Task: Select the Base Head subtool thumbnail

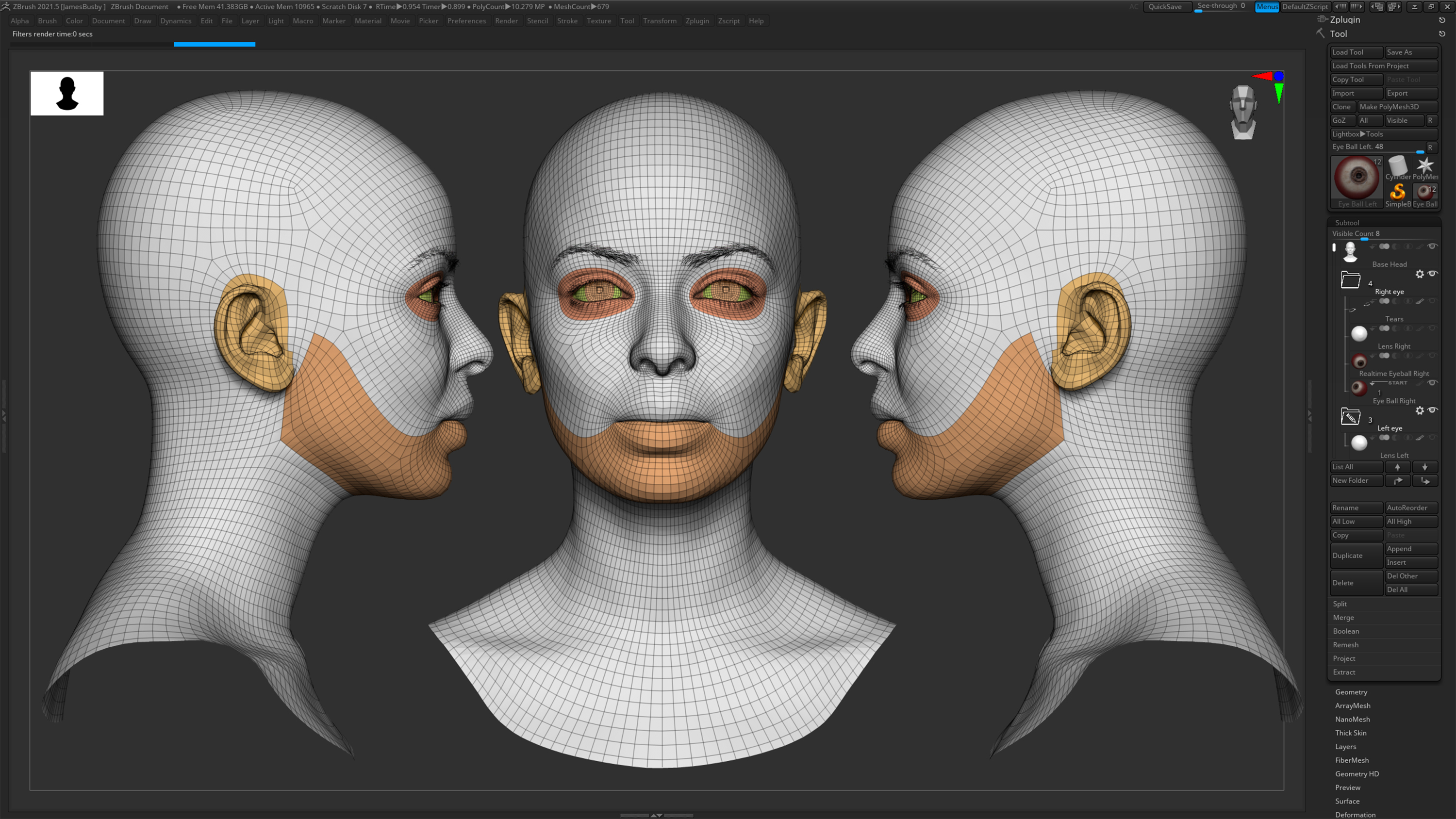Action: click(1350, 251)
